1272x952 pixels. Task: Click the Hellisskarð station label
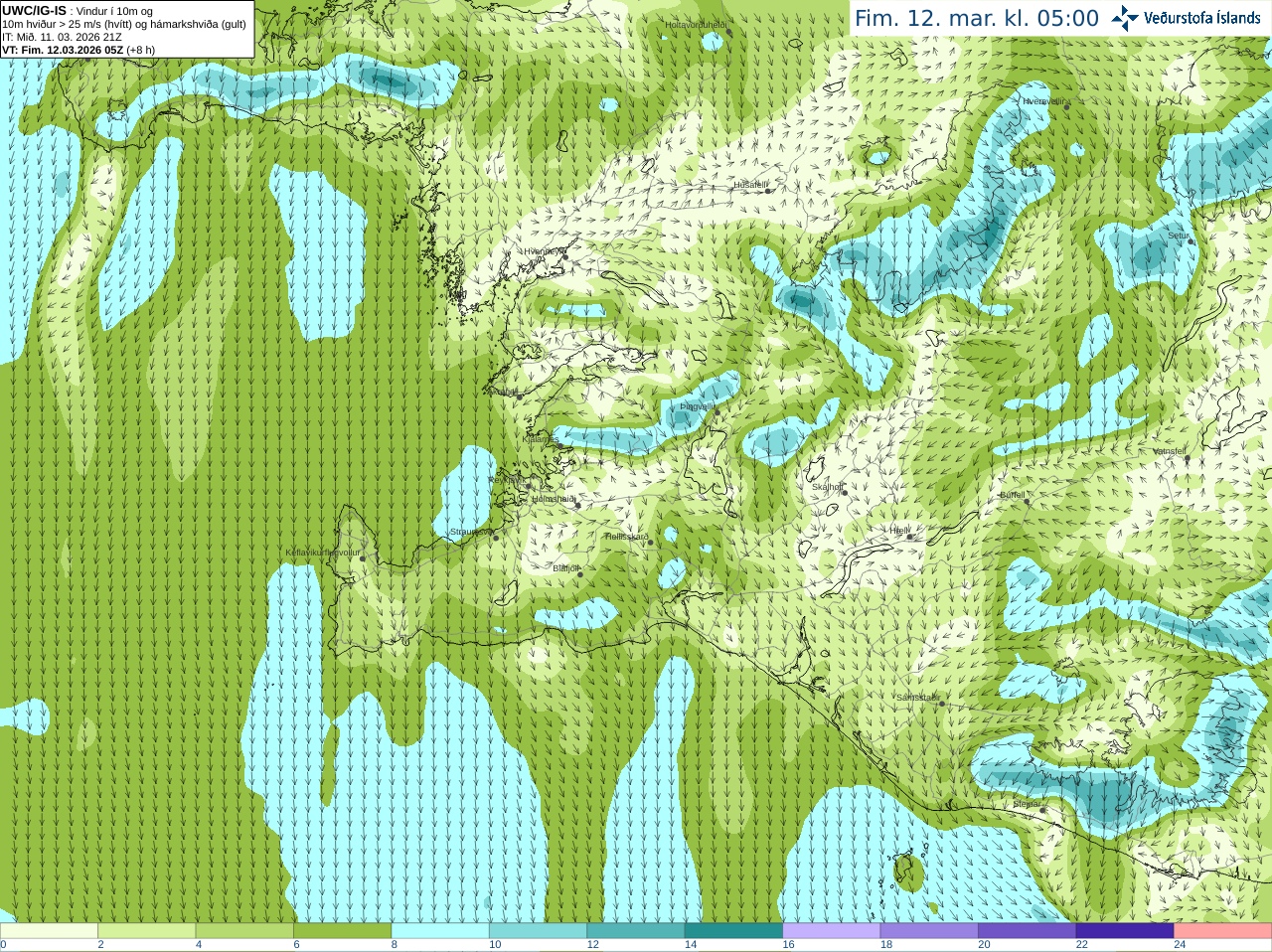coord(626,537)
